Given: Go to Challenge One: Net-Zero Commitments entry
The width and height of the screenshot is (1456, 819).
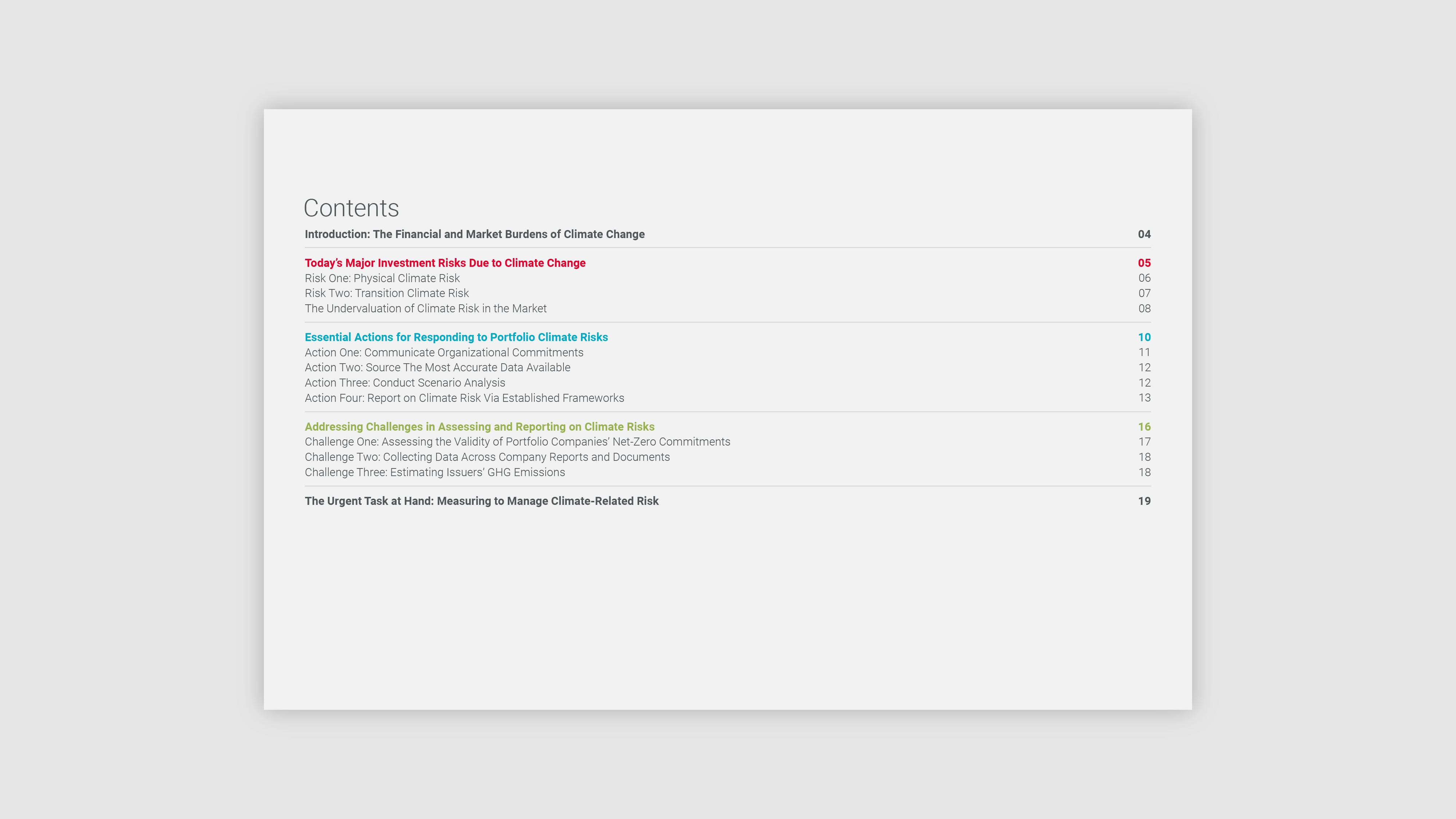Looking at the screenshot, I should [517, 442].
